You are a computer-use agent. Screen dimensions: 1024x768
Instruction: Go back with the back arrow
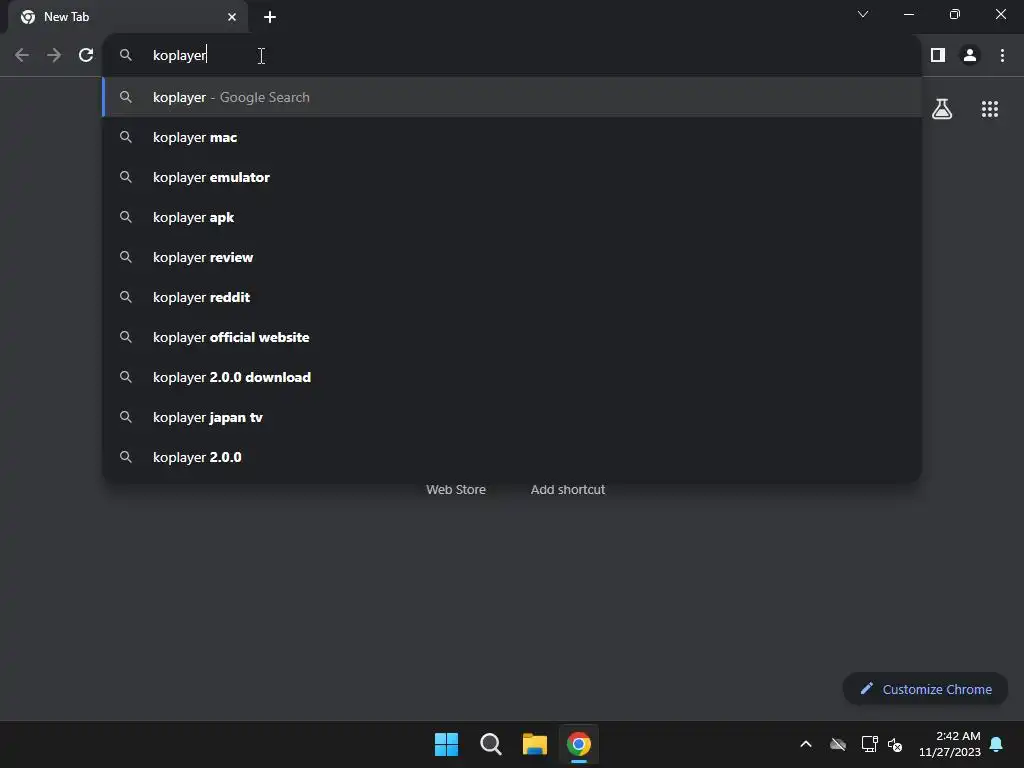tap(22, 56)
